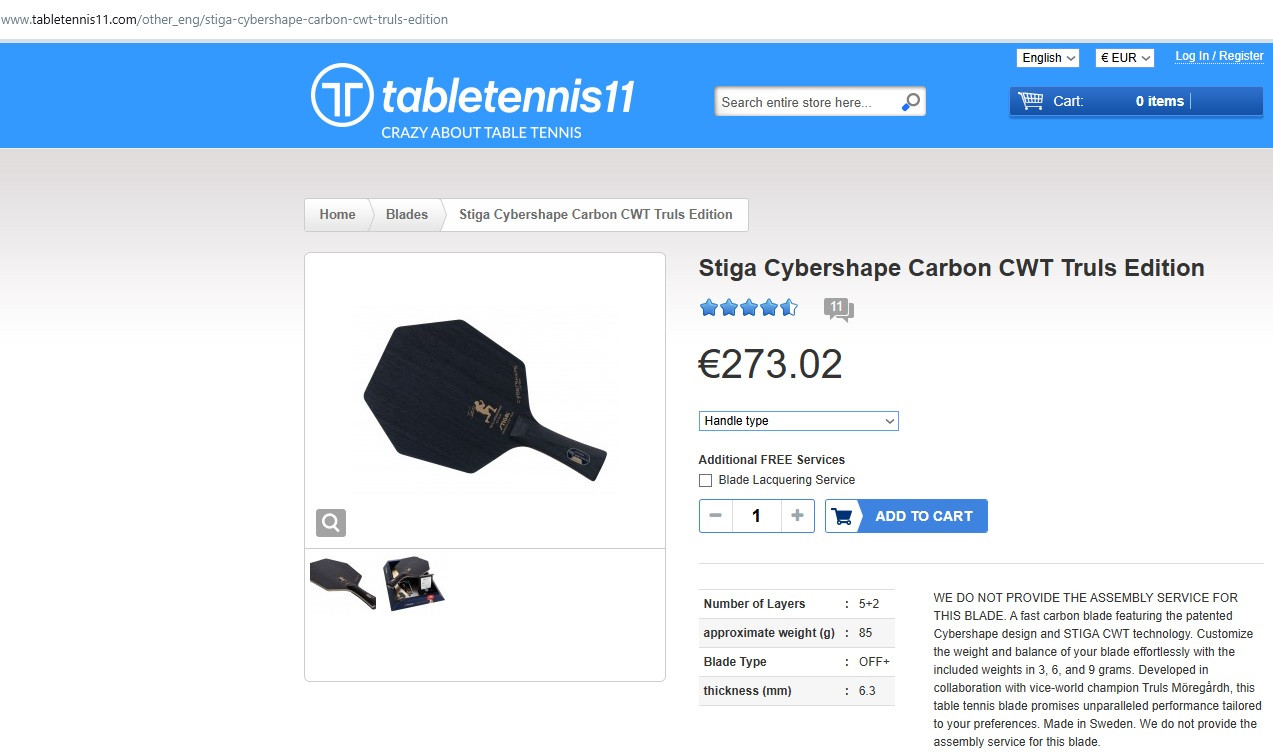1273x752 pixels.
Task: Click the blue star rating
Action: (x=748, y=308)
